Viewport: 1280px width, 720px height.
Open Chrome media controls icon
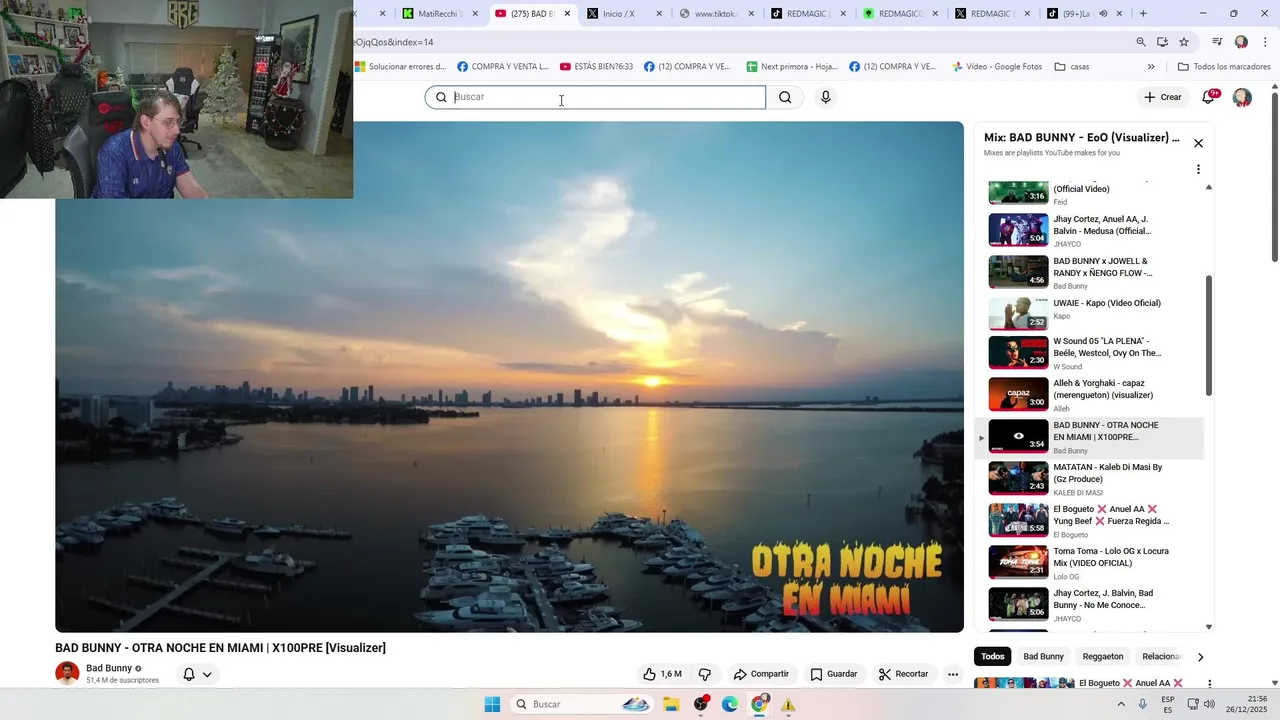(1217, 42)
